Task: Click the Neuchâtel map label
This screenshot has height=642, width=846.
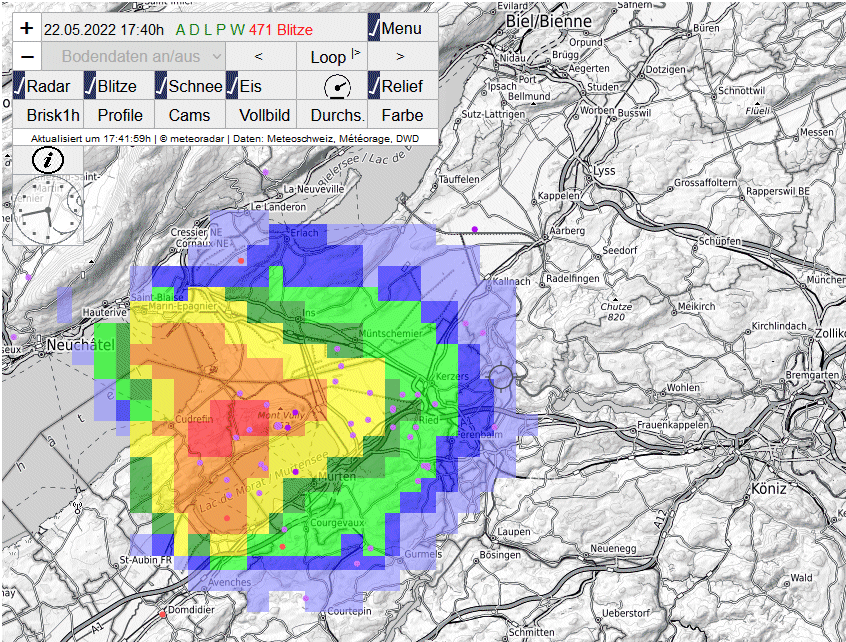Action: click(x=81, y=345)
